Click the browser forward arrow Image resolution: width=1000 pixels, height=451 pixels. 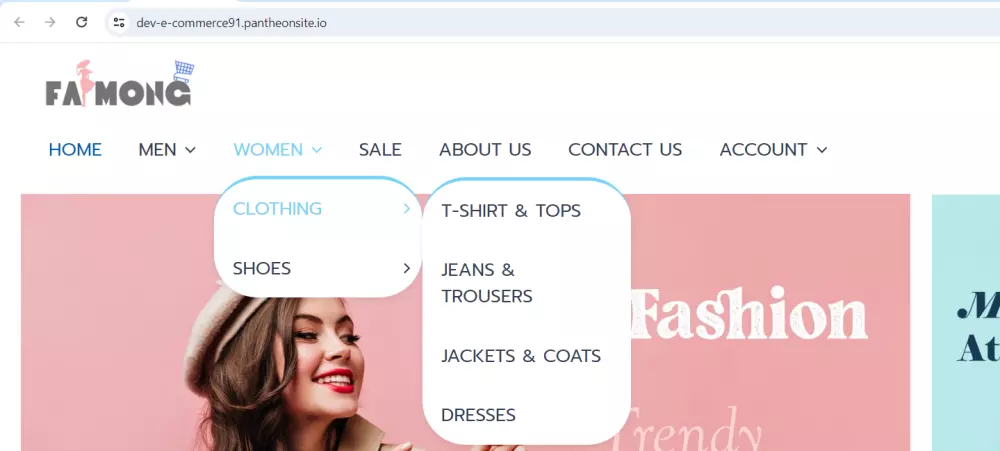click(x=50, y=22)
